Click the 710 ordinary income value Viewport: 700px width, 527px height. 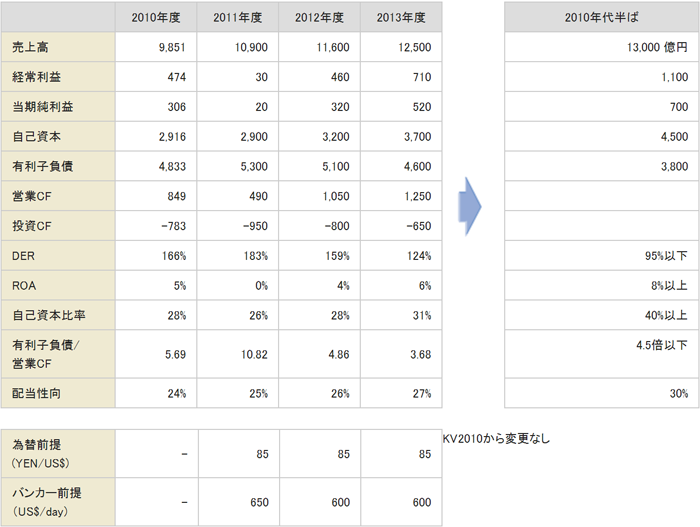[x=422, y=77]
